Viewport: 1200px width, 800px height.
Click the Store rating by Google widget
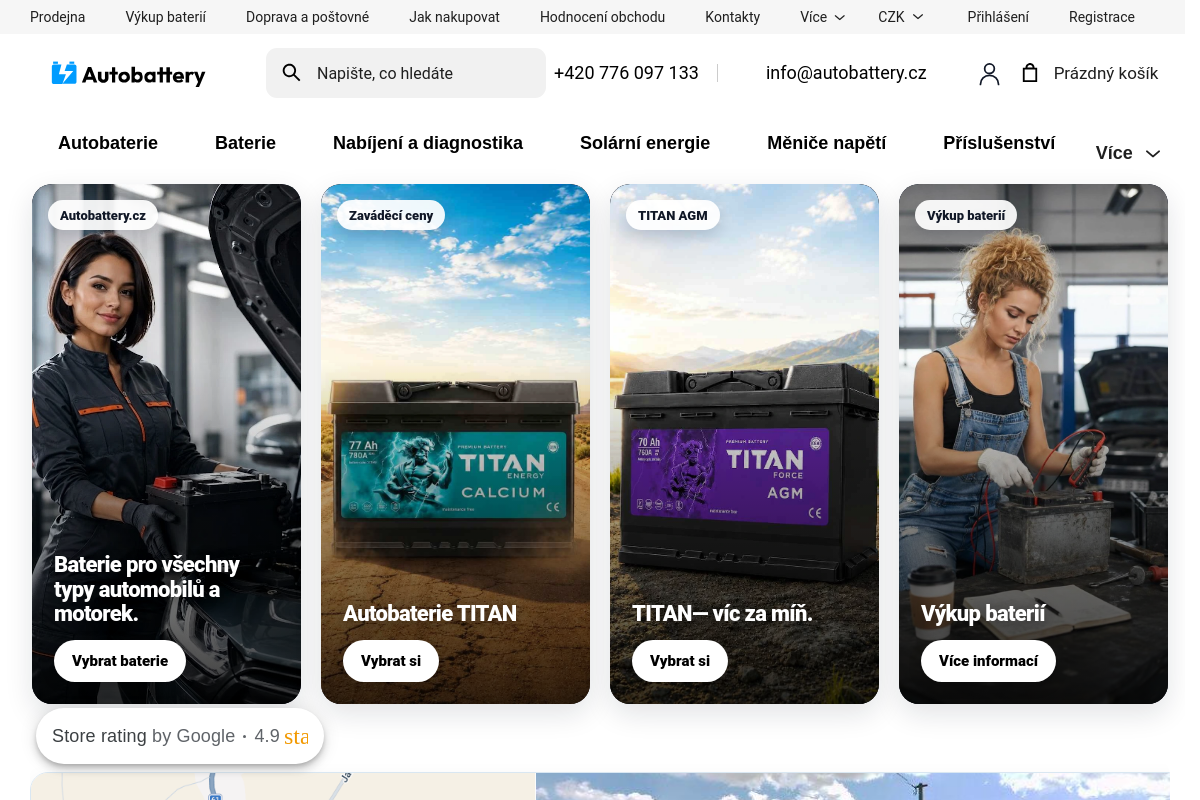[180, 737]
